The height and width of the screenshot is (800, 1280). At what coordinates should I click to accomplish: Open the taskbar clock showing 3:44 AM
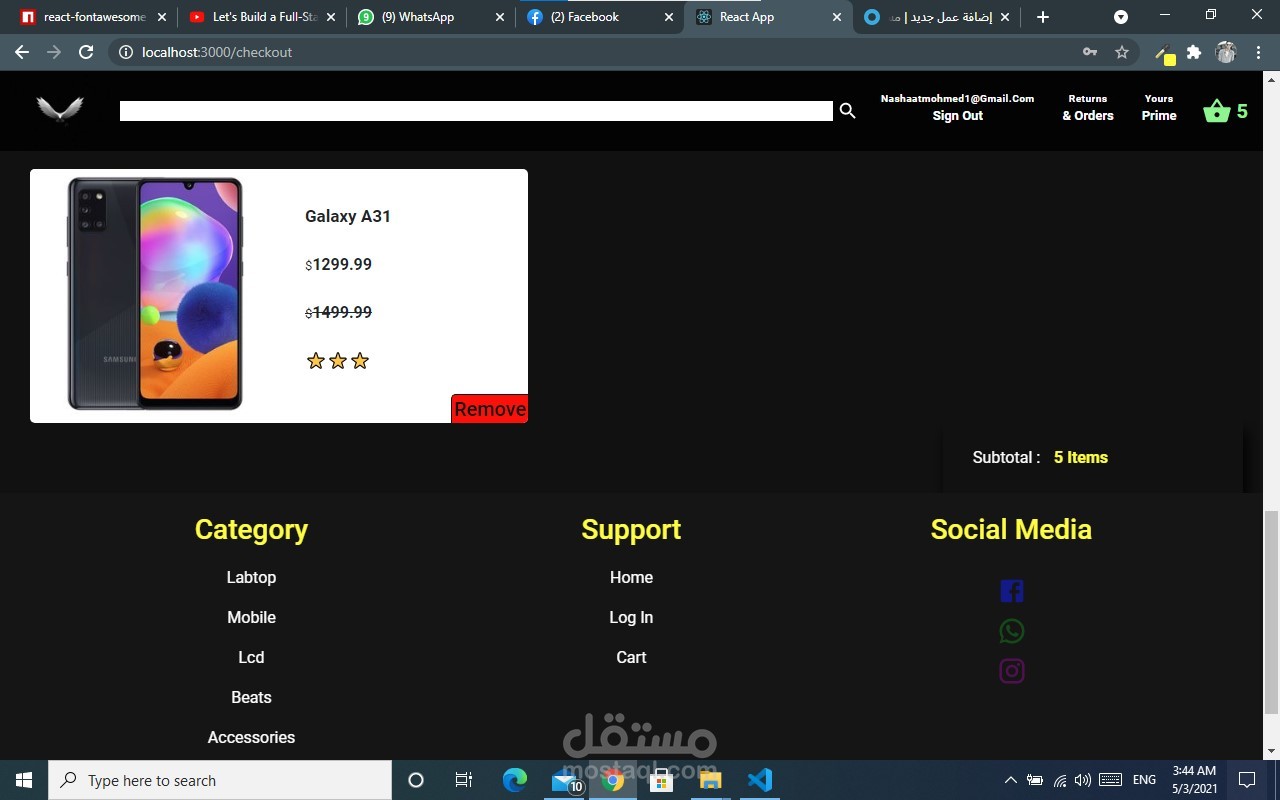pos(1194,780)
